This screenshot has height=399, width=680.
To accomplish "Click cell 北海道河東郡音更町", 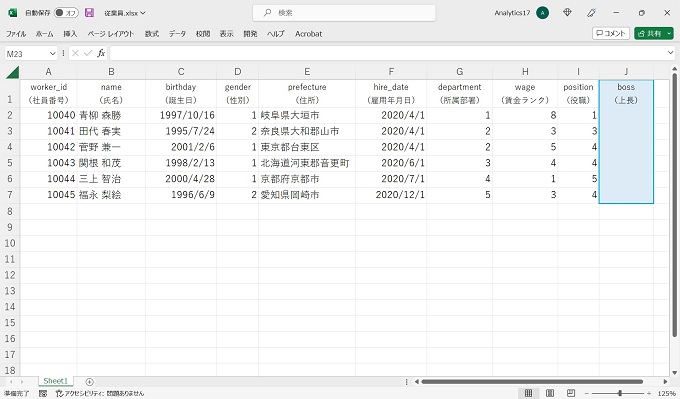I will point(307,163).
